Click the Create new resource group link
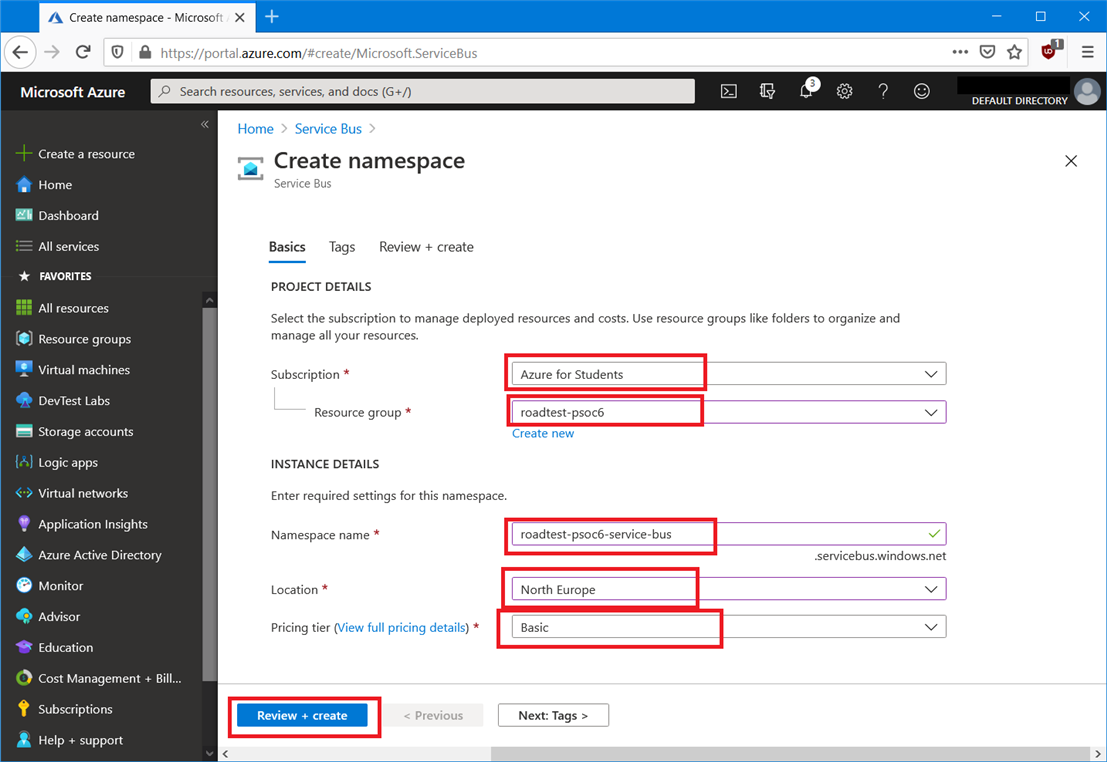This screenshot has width=1107, height=762. click(x=543, y=433)
